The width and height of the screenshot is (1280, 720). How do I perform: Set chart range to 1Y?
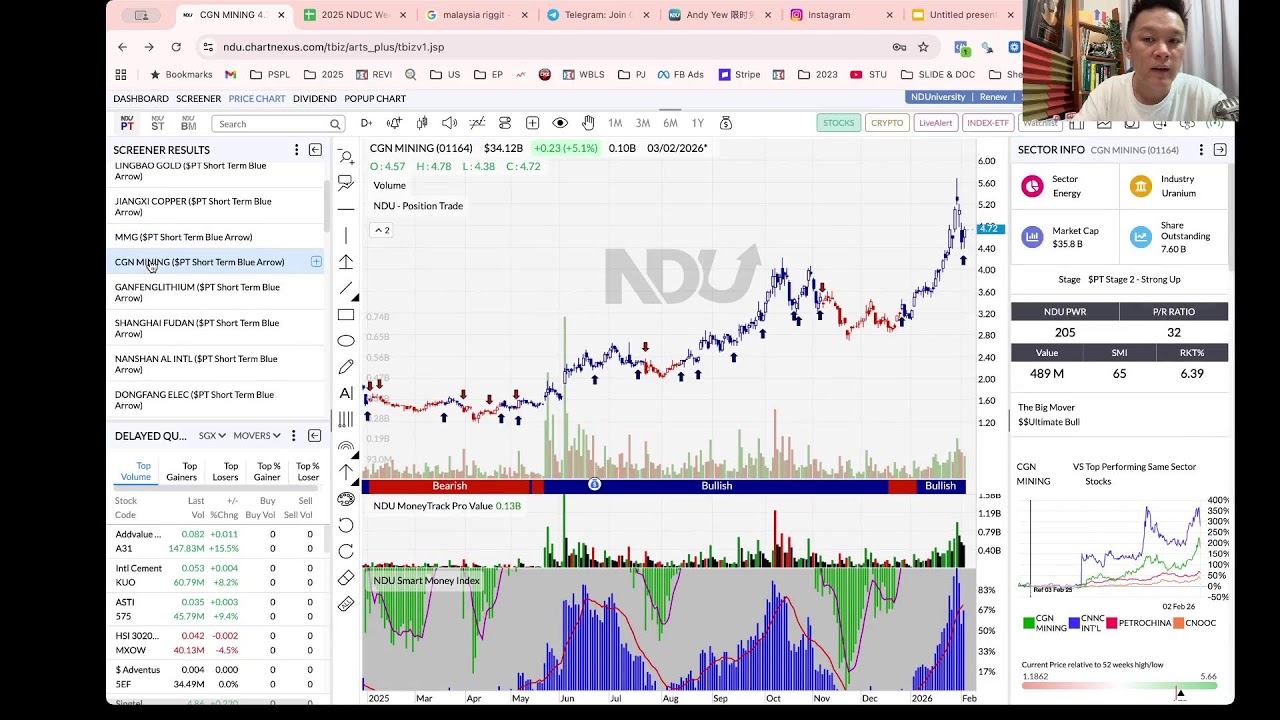tap(698, 123)
